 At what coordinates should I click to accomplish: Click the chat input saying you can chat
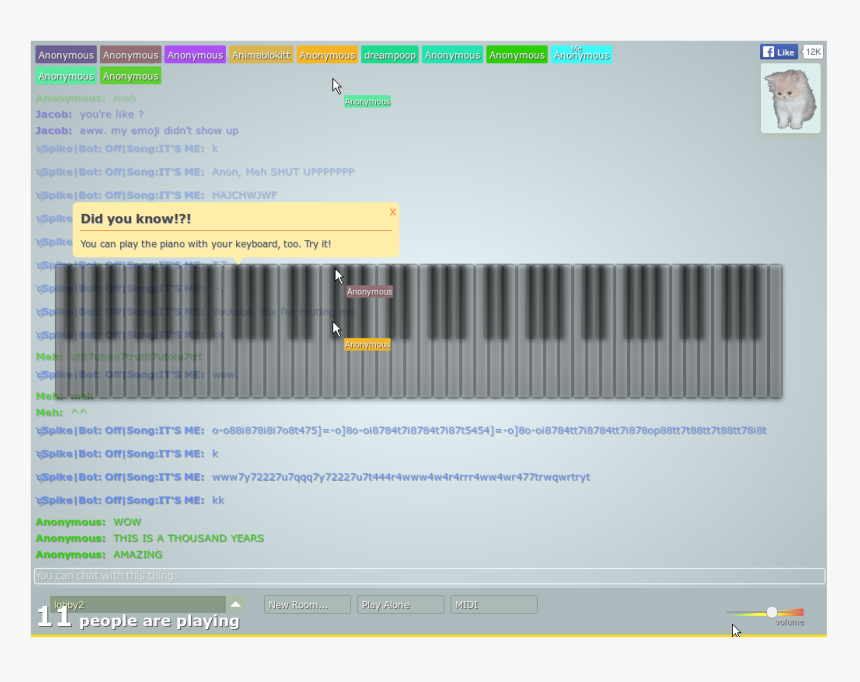click(430, 575)
